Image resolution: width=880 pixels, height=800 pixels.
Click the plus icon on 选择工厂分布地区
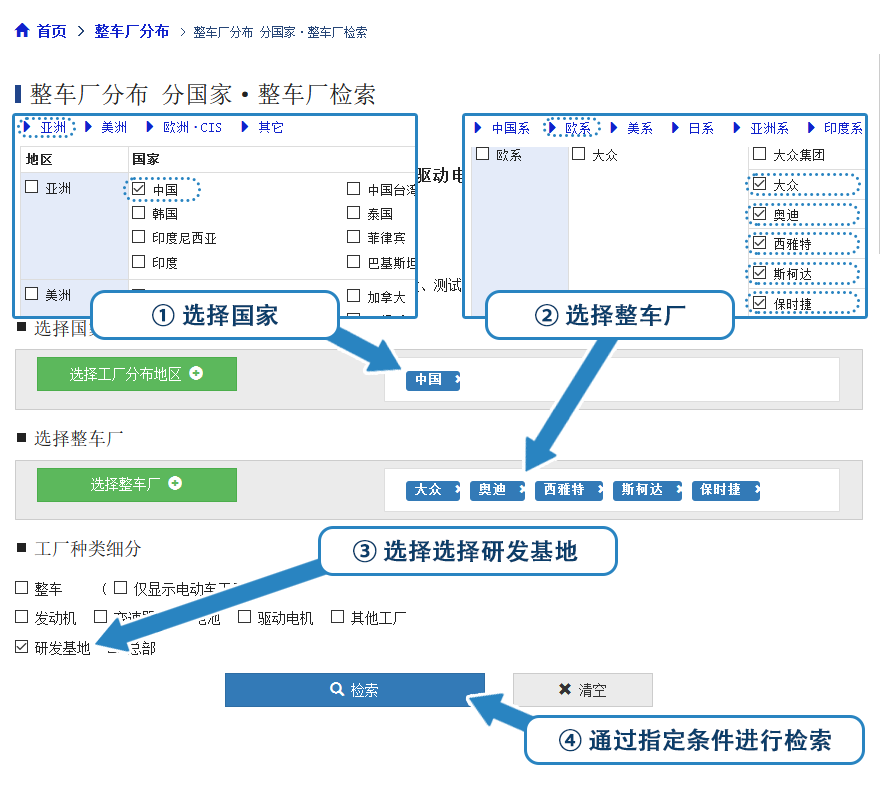pyautogui.click(x=196, y=373)
